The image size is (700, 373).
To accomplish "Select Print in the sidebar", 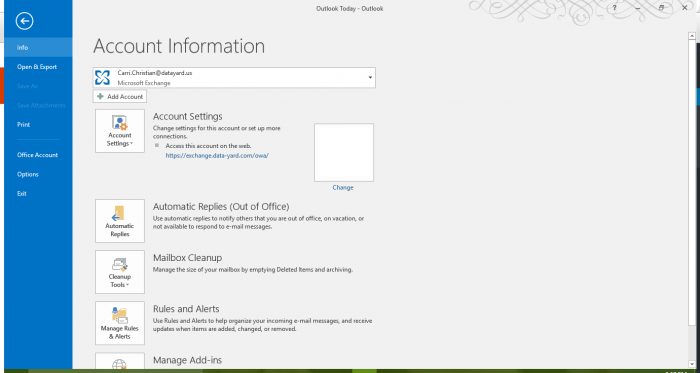I will pos(38,125).
